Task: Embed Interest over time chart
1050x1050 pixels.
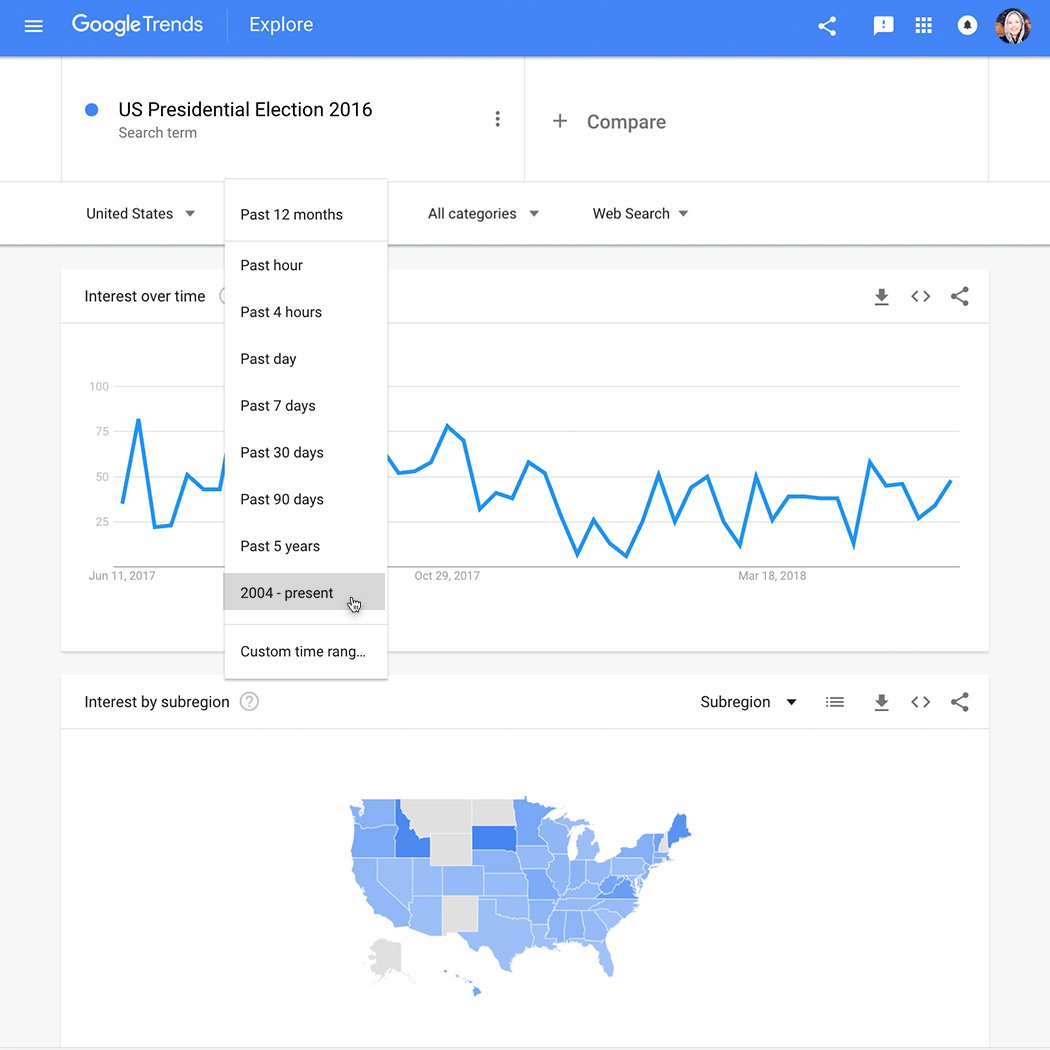Action: pos(920,296)
